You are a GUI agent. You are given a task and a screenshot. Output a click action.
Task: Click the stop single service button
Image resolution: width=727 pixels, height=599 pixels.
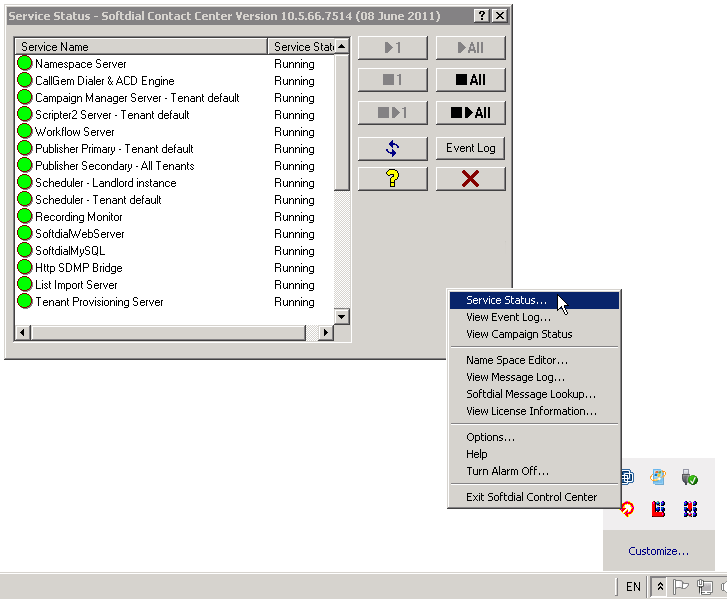pos(392,80)
